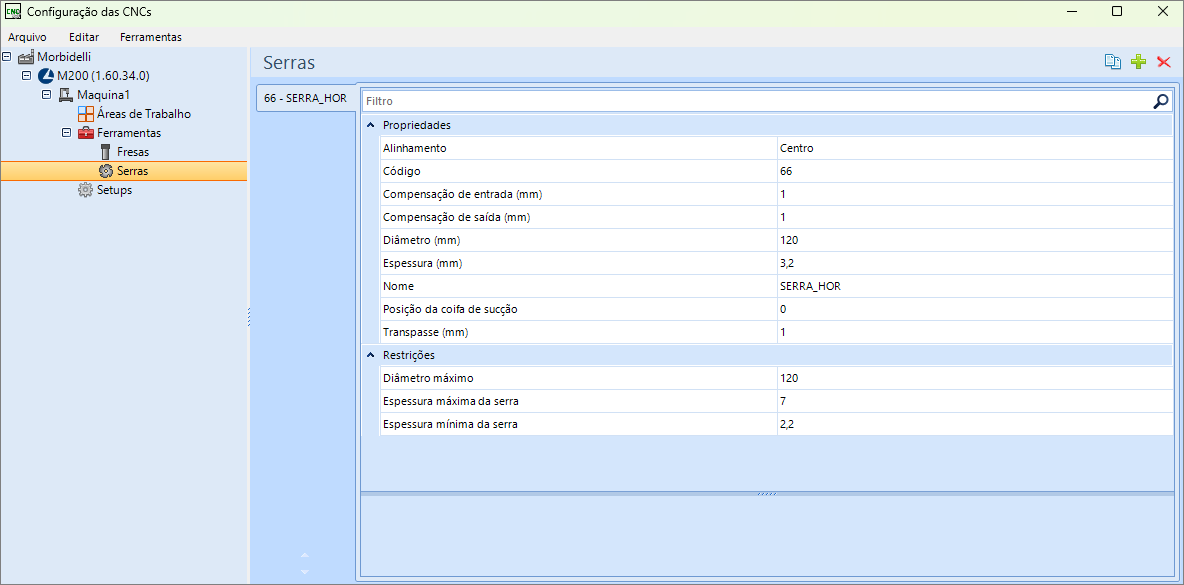This screenshot has height=585, width=1184.
Task: Click inside the Filtro input field
Action: (757, 101)
